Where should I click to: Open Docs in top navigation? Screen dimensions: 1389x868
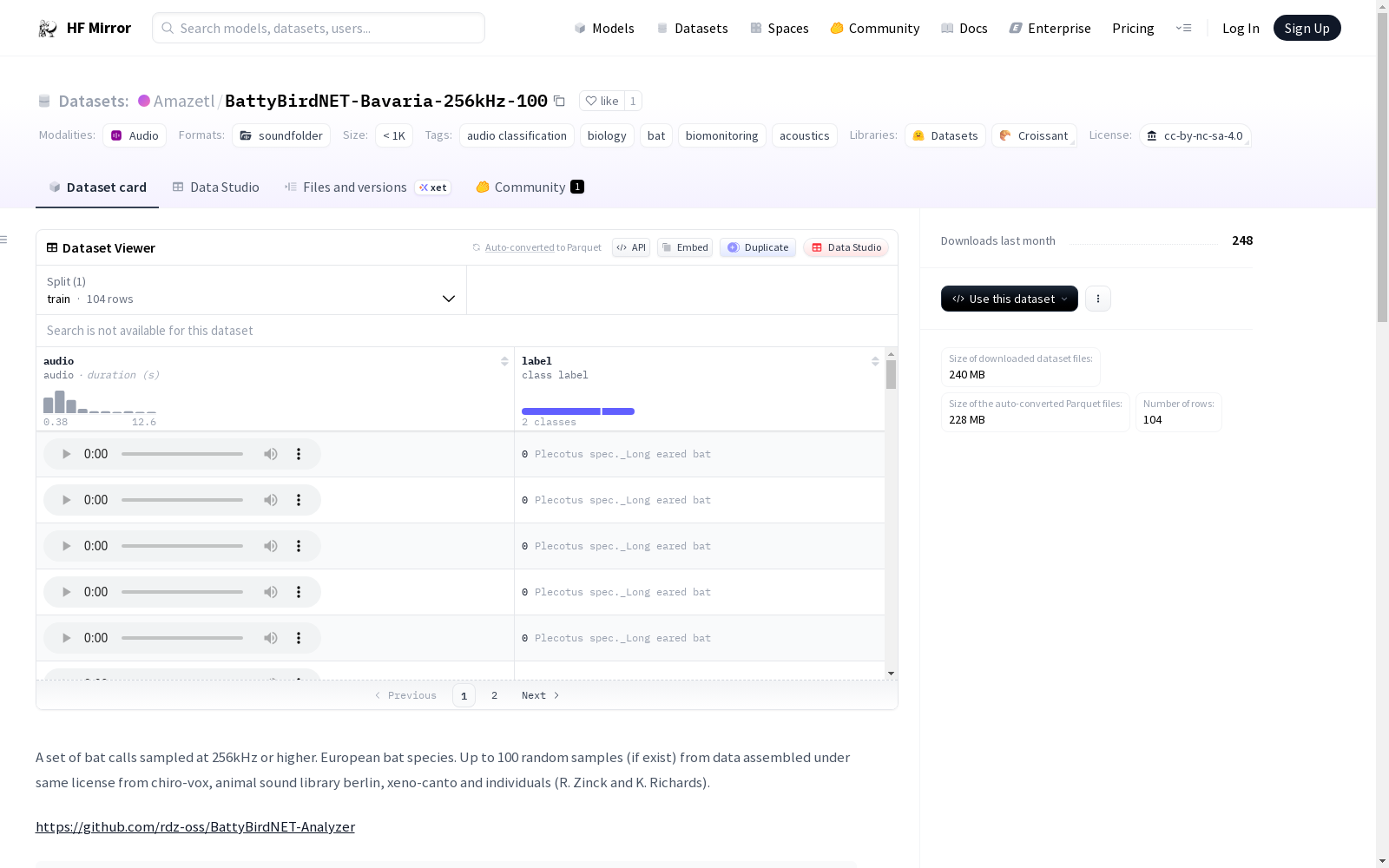(x=964, y=28)
